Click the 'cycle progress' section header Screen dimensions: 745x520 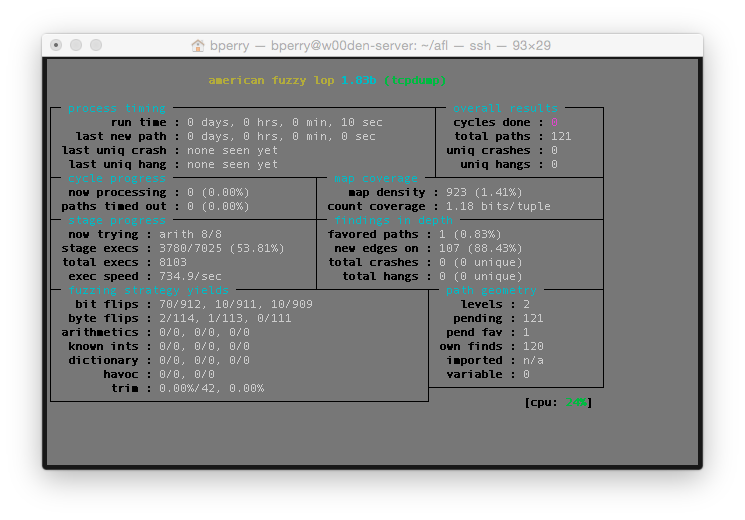(x=117, y=178)
